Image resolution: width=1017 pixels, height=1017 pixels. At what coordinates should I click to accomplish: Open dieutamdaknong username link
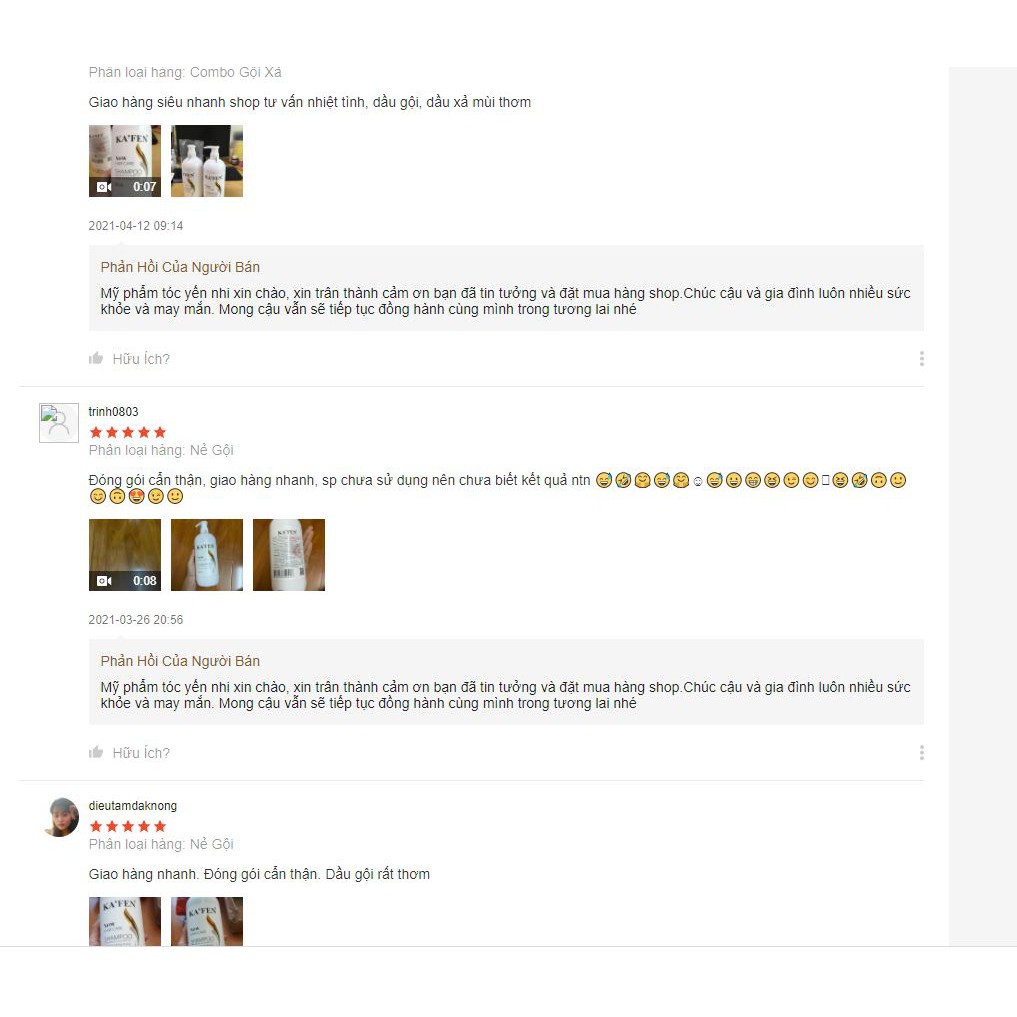133,806
